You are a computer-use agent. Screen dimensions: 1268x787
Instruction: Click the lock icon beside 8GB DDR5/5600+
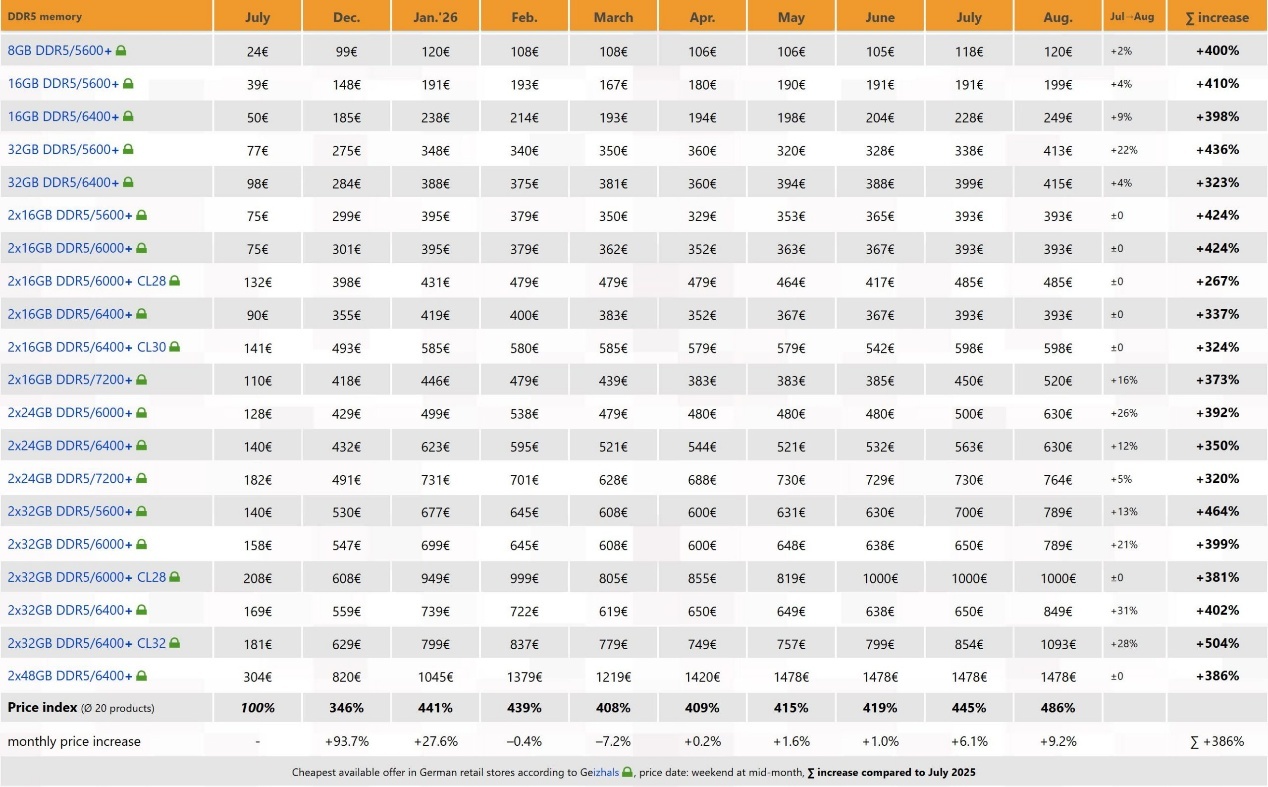121,50
